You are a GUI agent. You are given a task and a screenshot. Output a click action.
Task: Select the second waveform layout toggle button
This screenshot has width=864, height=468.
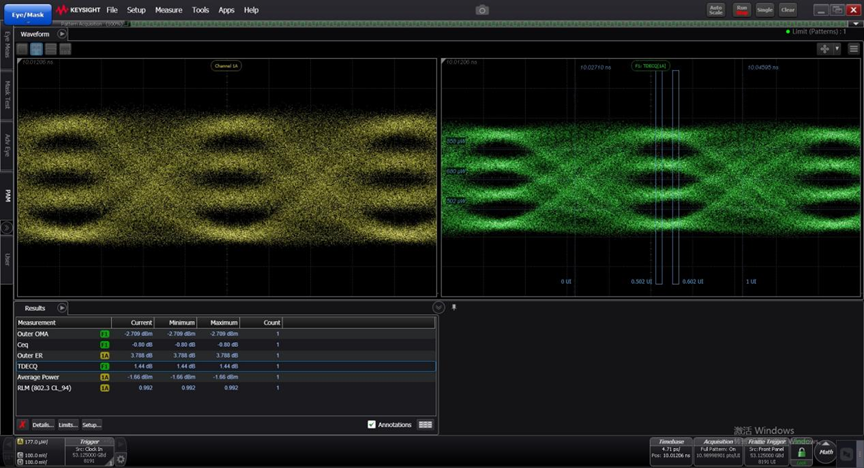coord(36,48)
